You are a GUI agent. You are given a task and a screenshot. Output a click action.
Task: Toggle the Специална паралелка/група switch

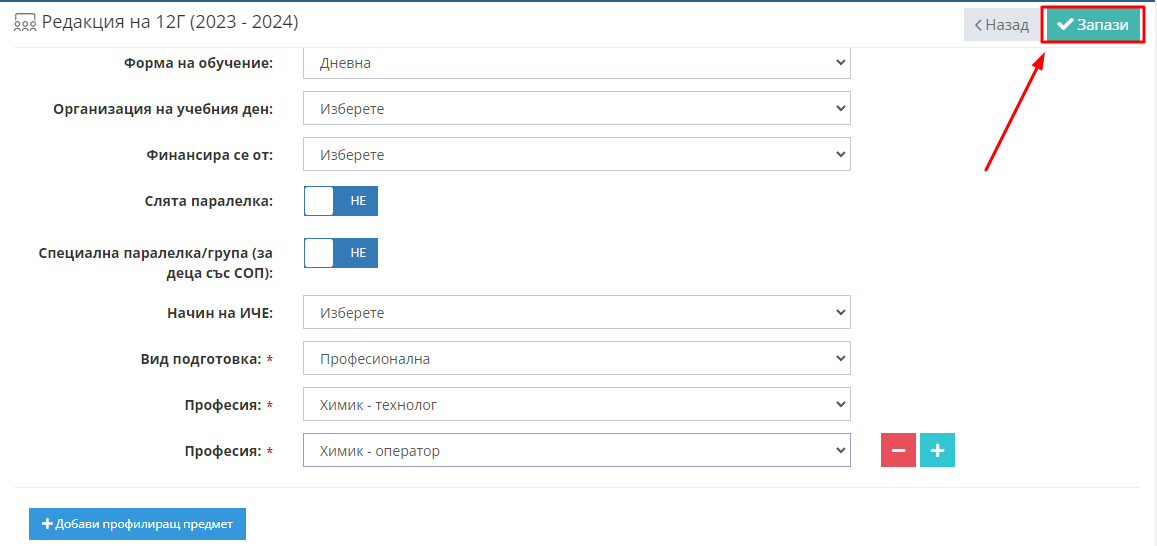(341, 252)
